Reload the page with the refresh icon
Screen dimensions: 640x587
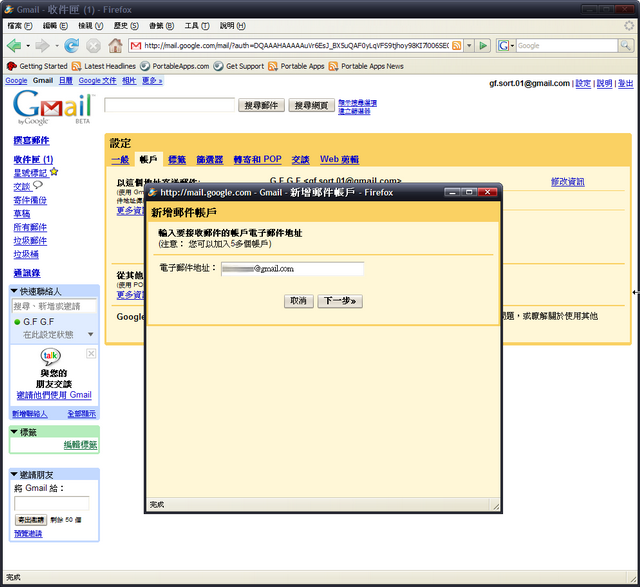(x=71, y=46)
